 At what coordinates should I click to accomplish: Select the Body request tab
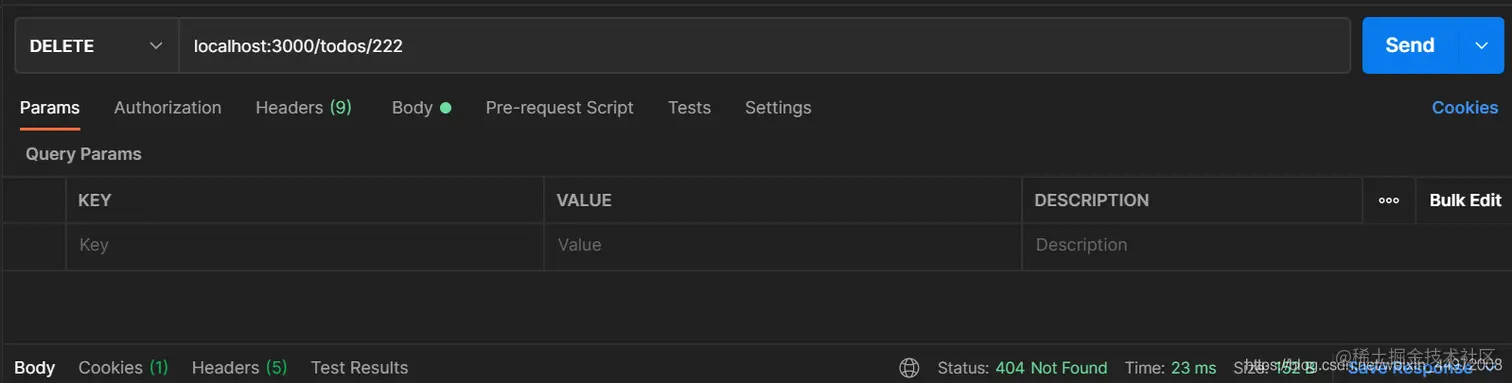[x=421, y=107]
